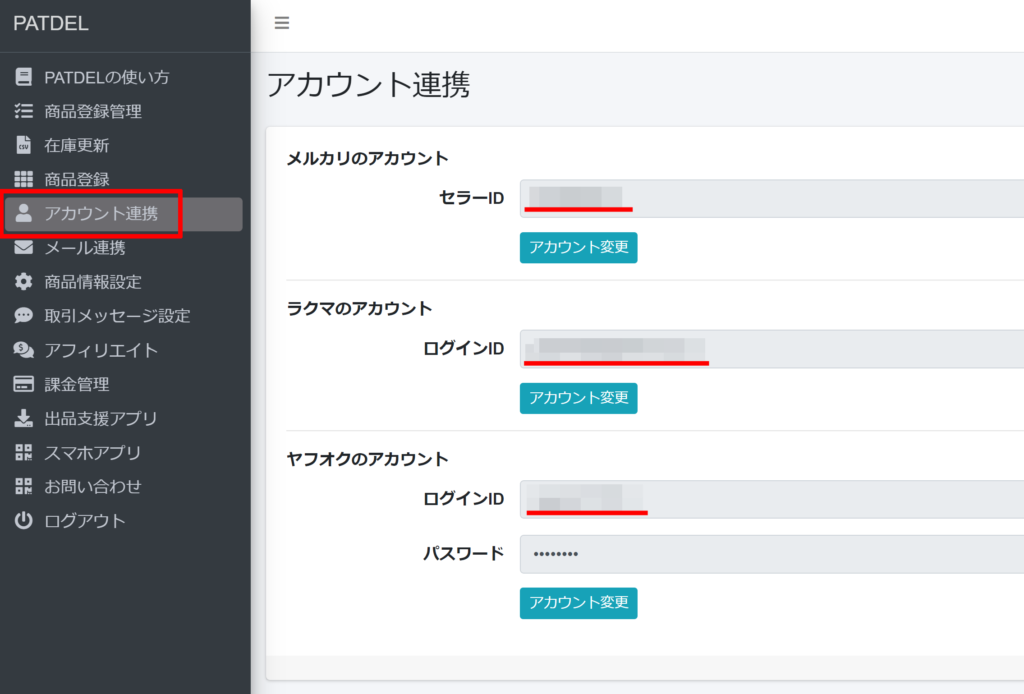Click the book icon beside PATDELの使い方
Image resolution: width=1024 pixels, height=694 pixels.
(x=24, y=77)
